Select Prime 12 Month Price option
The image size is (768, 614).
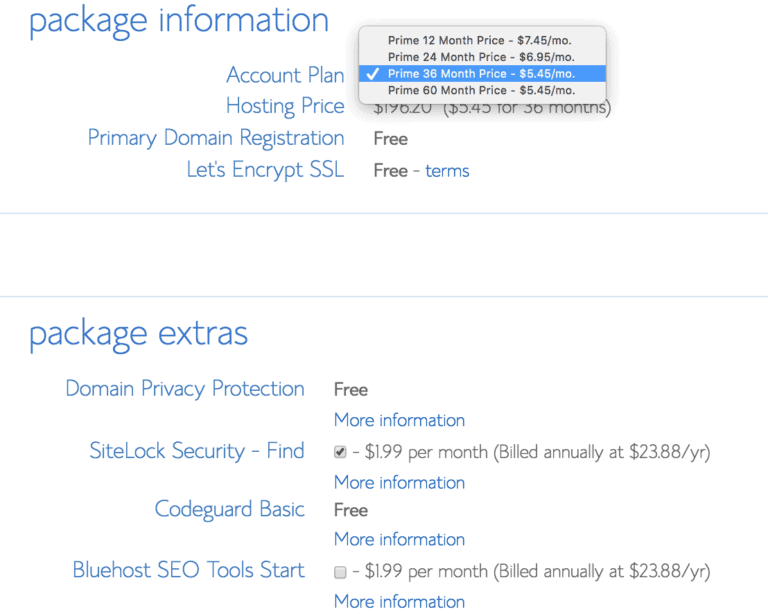[482, 40]
